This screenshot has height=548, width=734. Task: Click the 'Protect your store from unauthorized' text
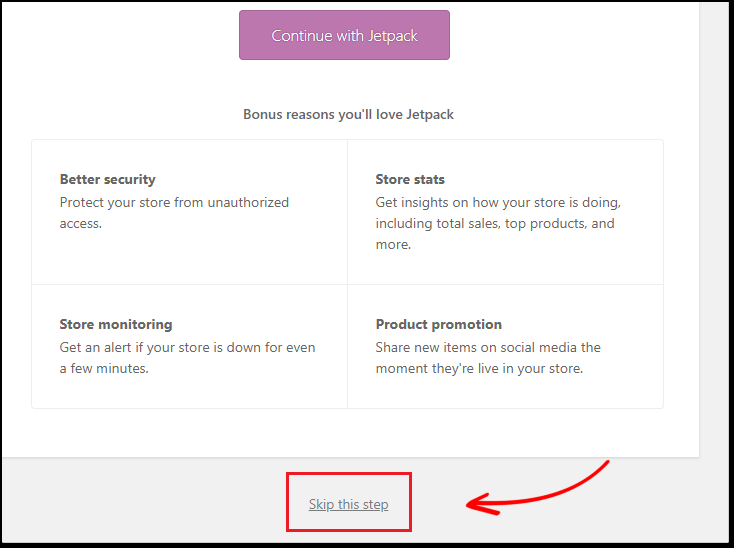[x=174, y=202]
